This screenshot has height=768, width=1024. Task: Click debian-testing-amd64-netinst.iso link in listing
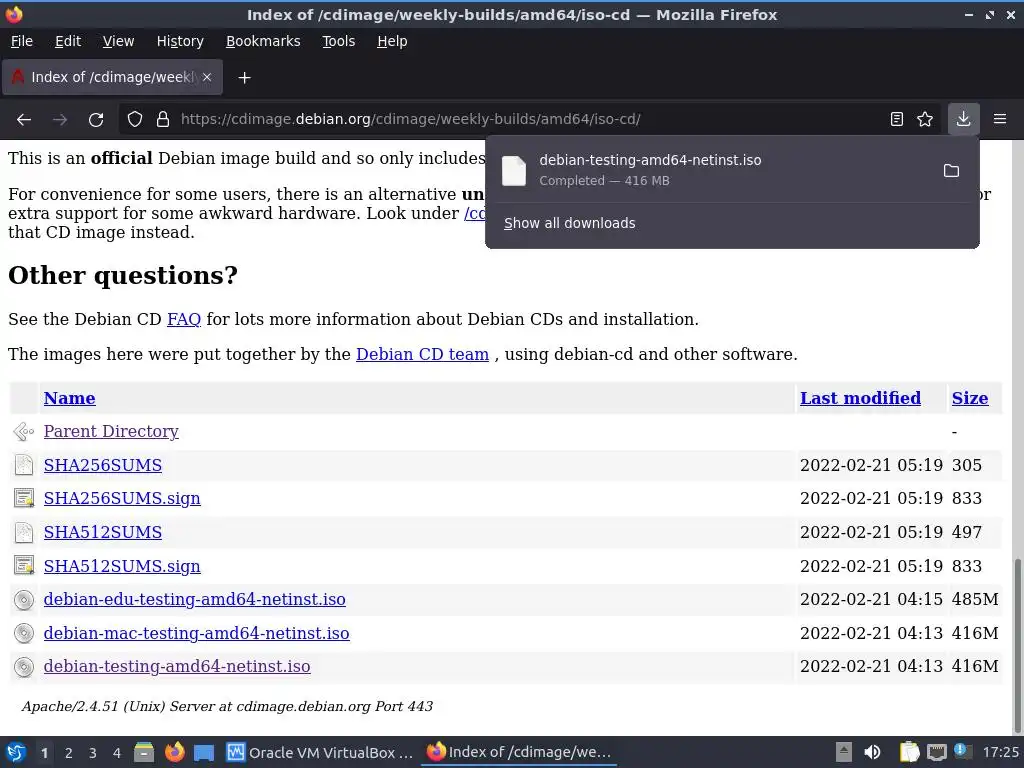[177, 667]
